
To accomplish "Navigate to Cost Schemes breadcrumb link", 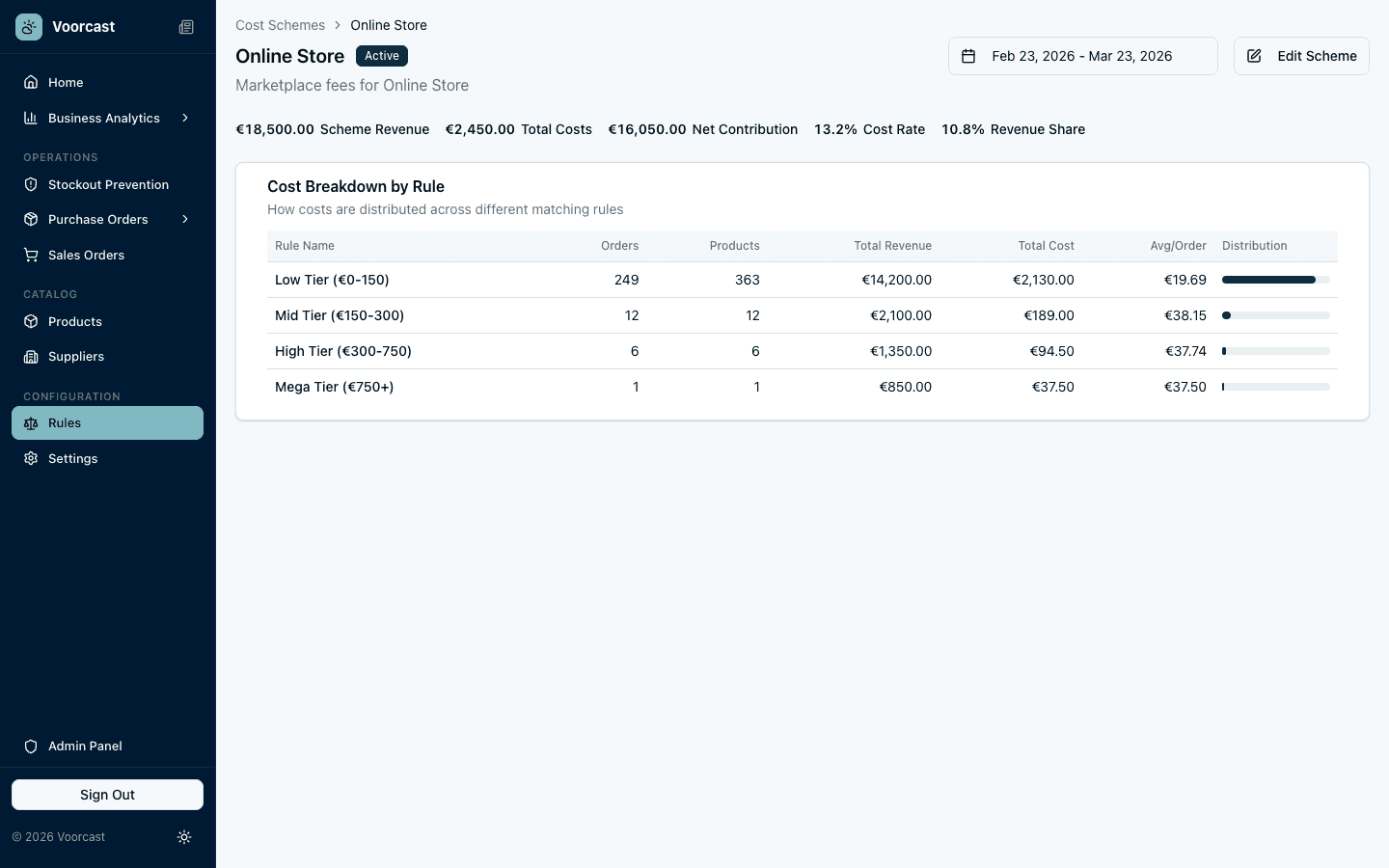I will pos(280,25).
